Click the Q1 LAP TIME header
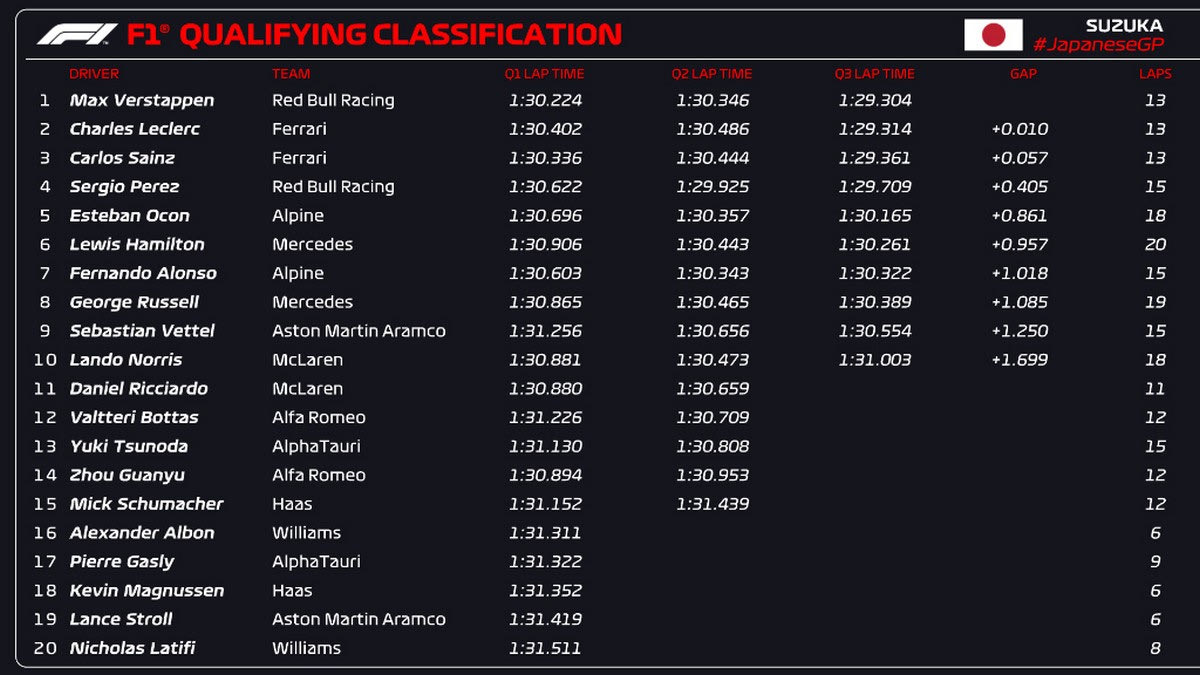 click(544, 73)
